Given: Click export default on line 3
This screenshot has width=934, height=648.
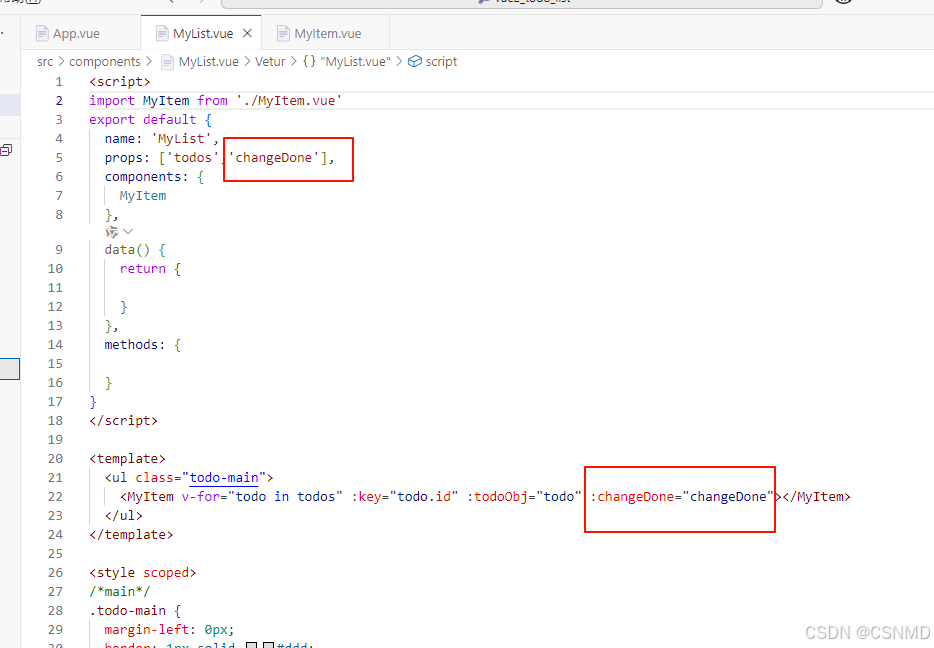Looking at the screenshot, I should [142, 120].
